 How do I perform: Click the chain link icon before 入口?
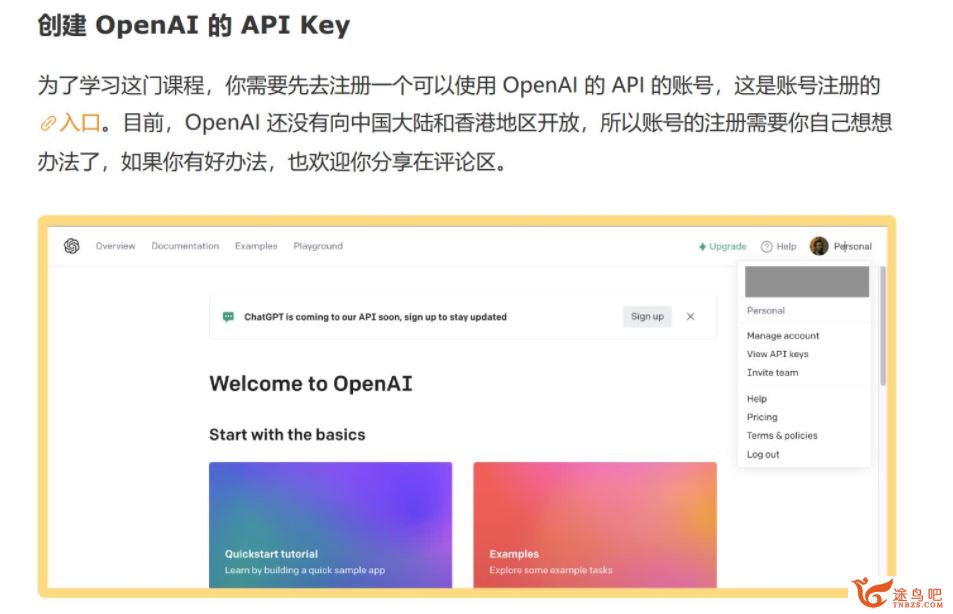pos(48,123)
